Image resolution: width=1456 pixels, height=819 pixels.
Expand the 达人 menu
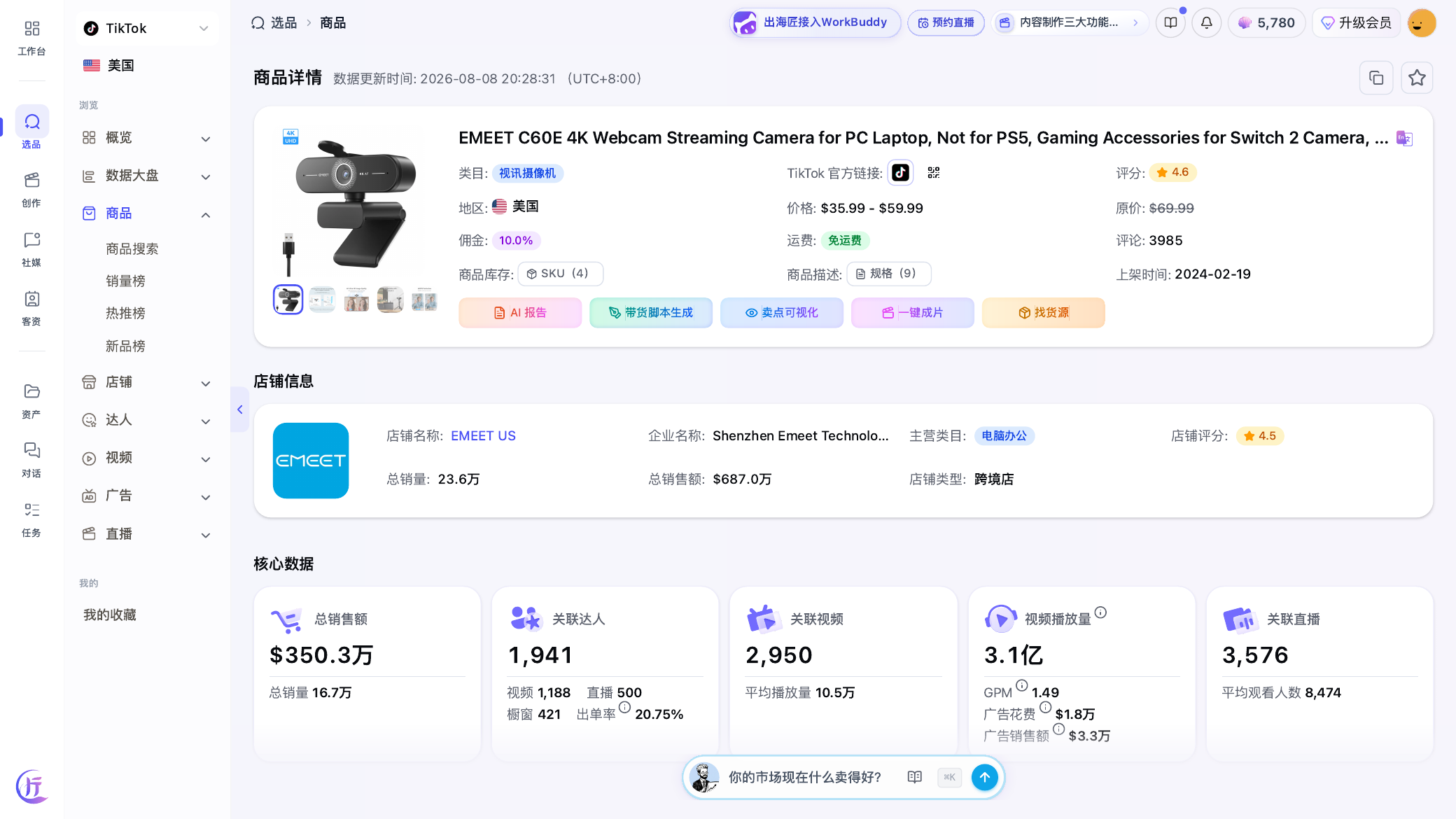(x=147, y=420)
